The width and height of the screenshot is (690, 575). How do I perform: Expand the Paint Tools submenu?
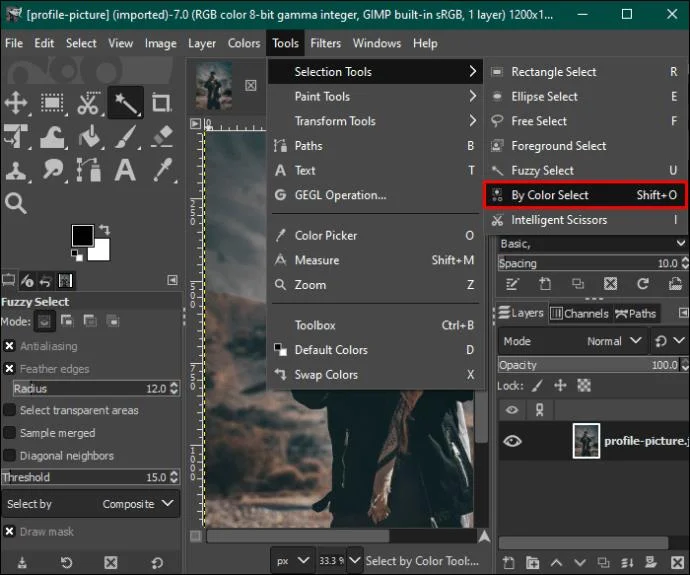pos(376,96)
